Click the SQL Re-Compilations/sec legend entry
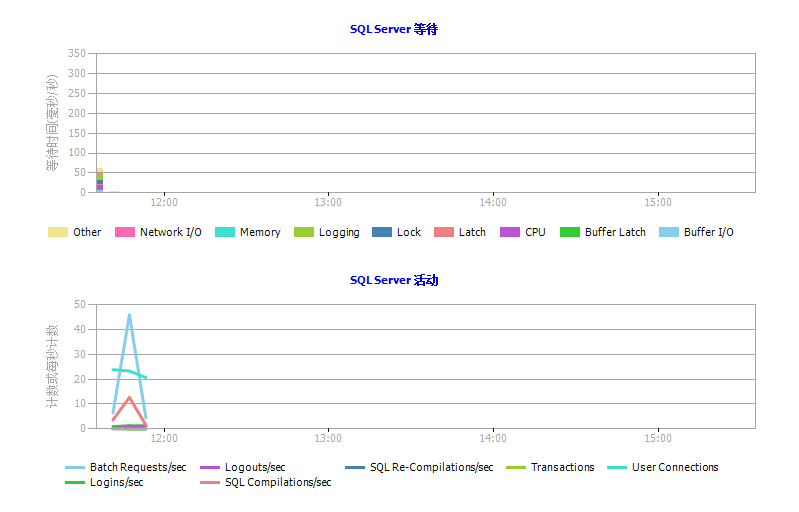The image size is (799, 512). tap(419, 467)
